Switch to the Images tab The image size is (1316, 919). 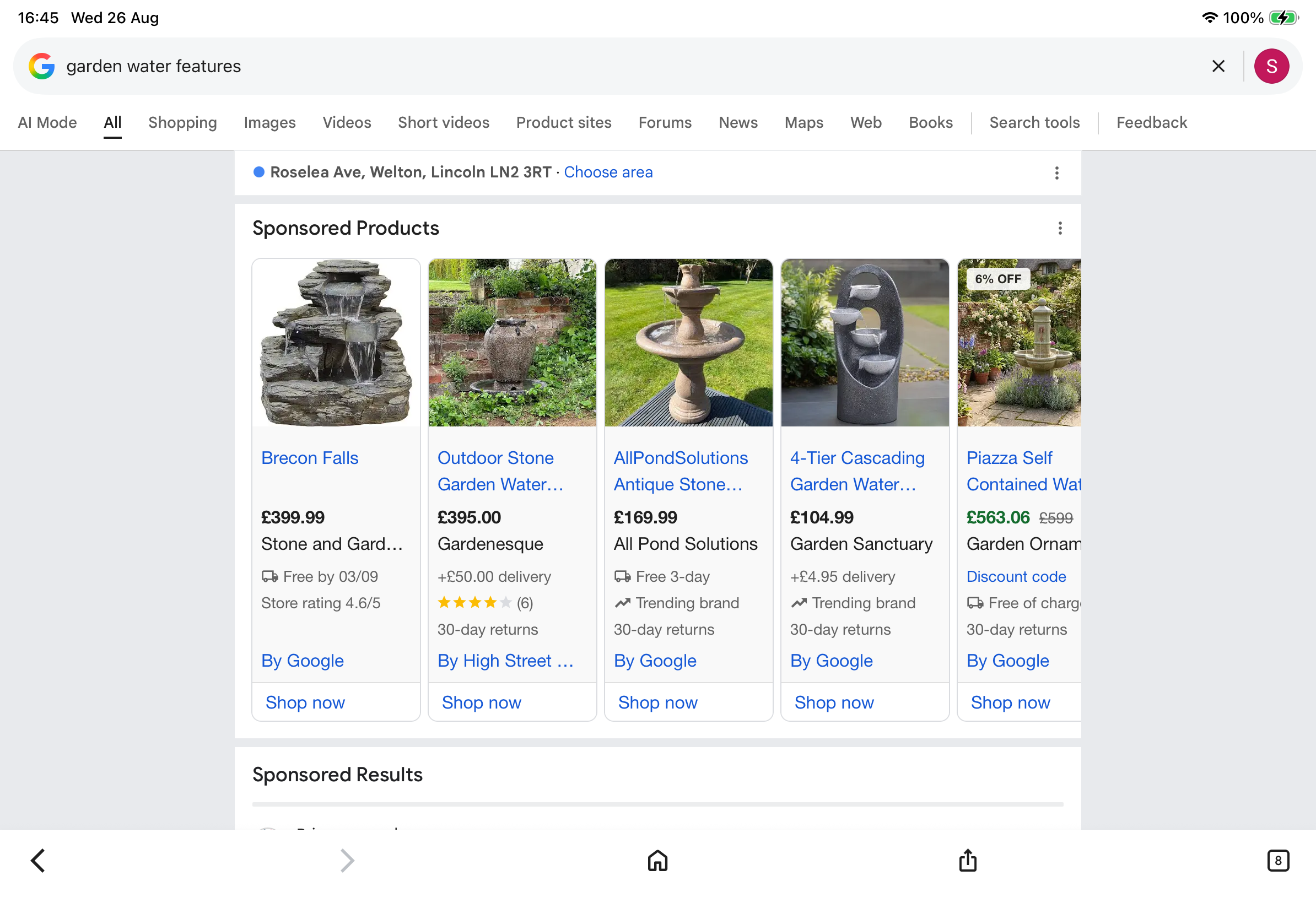[269, 123]
